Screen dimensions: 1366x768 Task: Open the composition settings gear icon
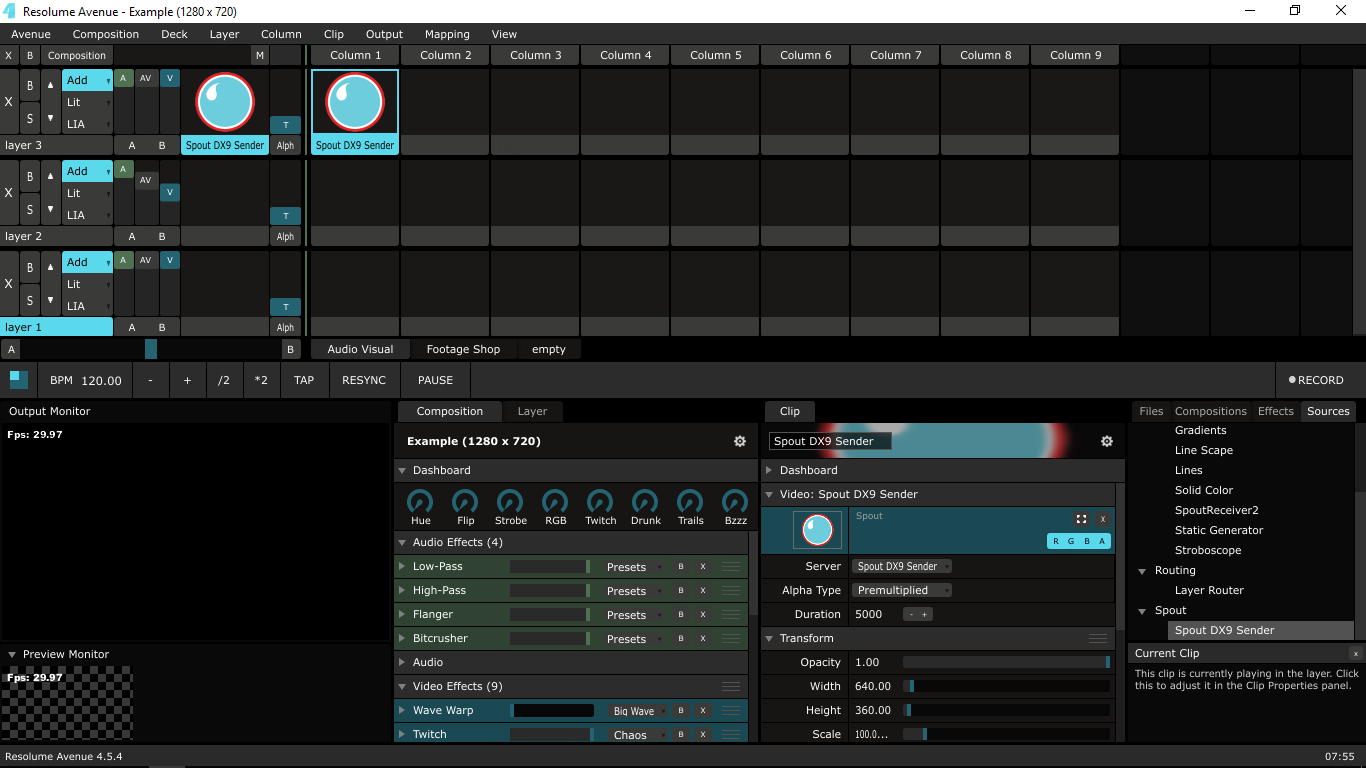(x=740, y=441)
